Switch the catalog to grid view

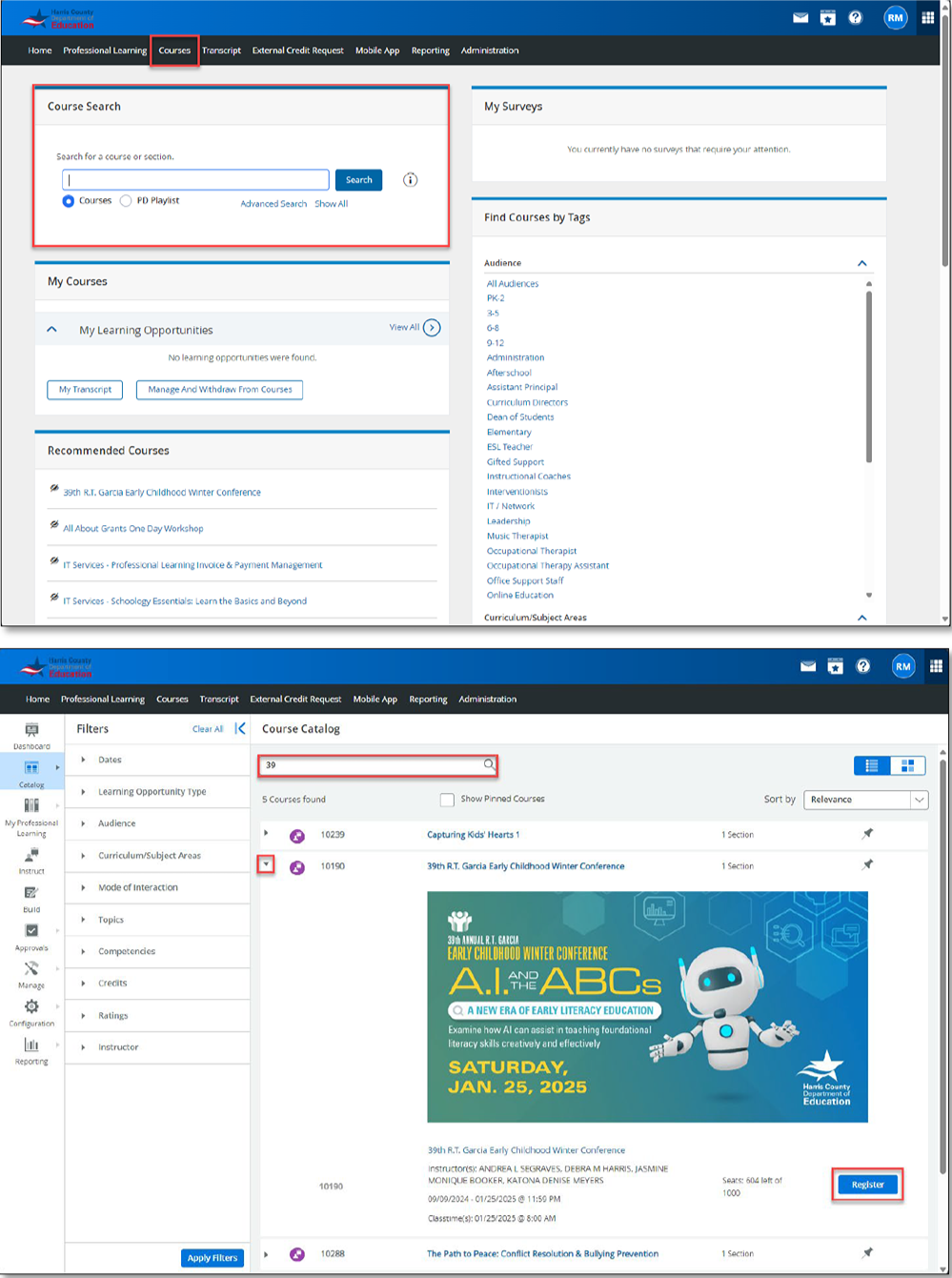click(906, 765)
